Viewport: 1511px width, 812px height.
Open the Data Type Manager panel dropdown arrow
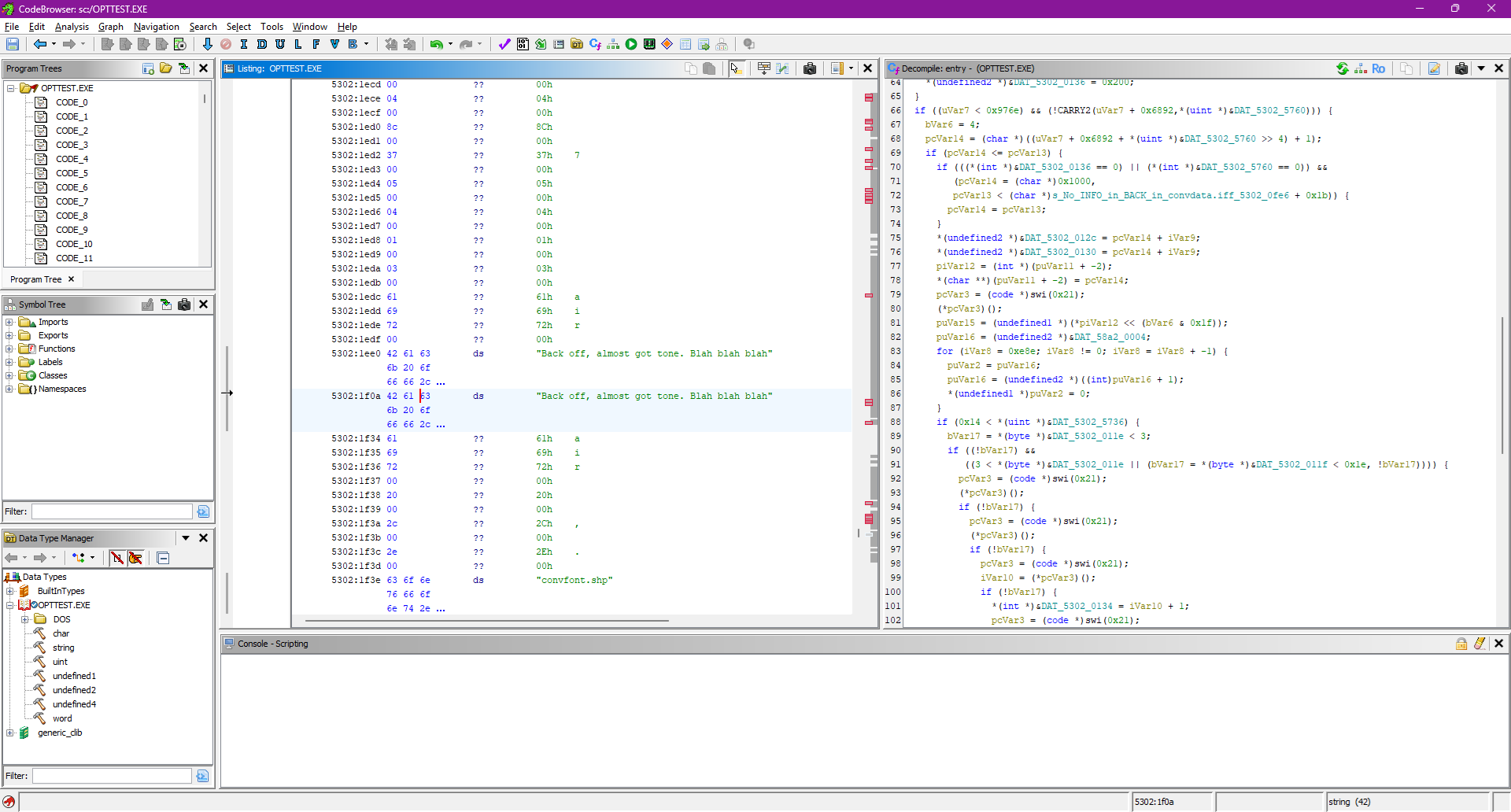186,538
